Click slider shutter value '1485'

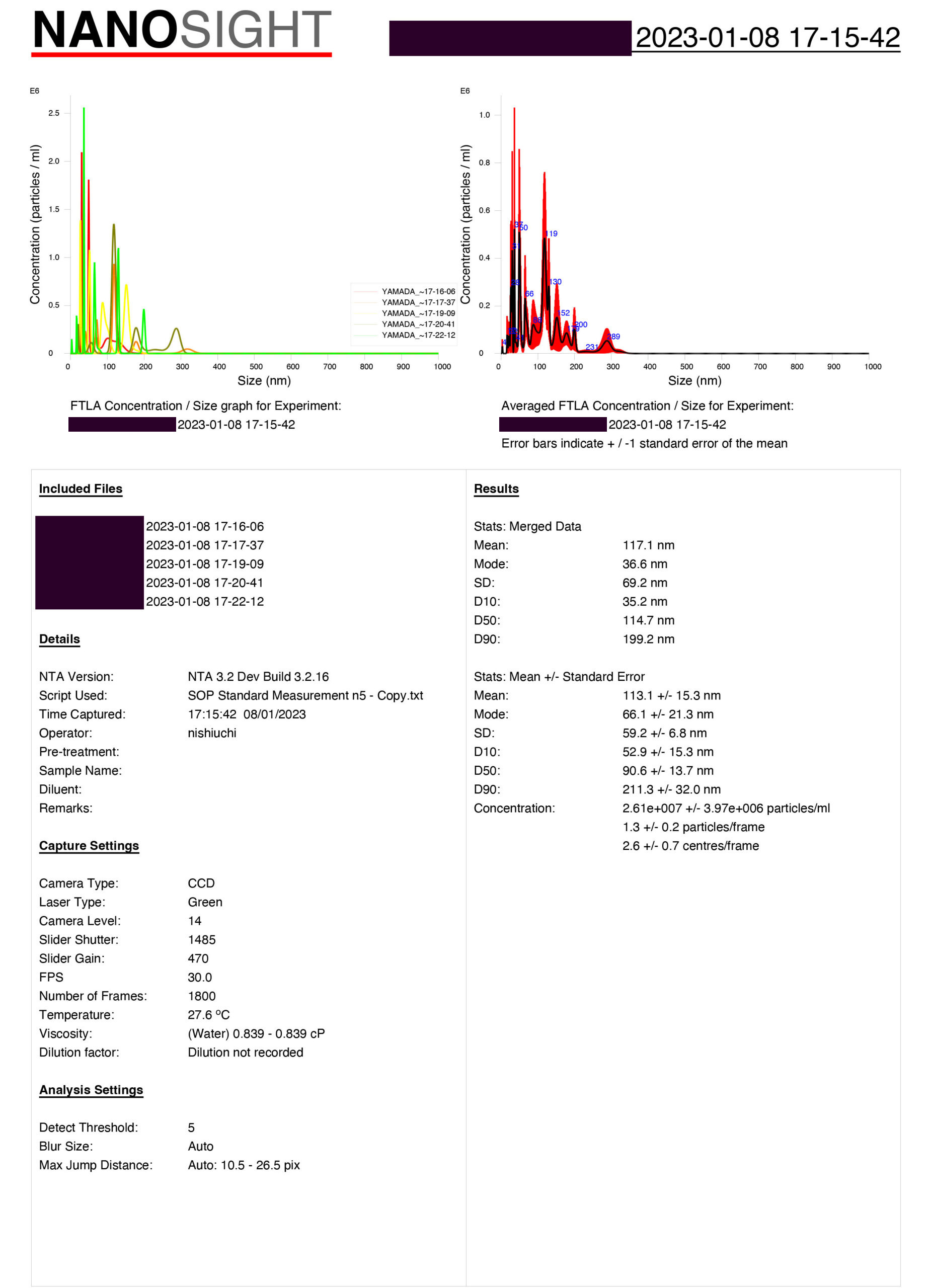(x=202, y=939)
